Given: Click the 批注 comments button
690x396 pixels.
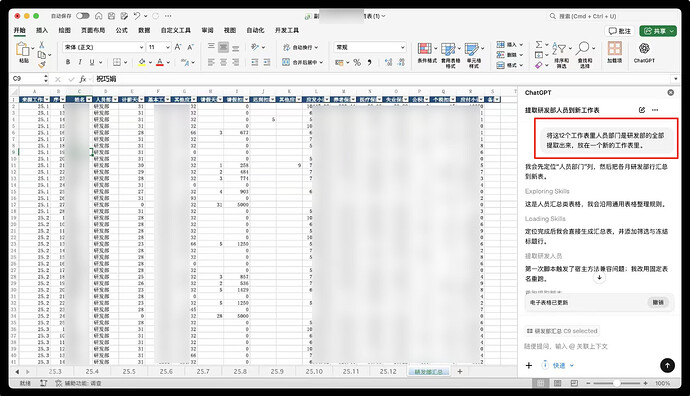Looking at the screenshot, I should point(620,31).
